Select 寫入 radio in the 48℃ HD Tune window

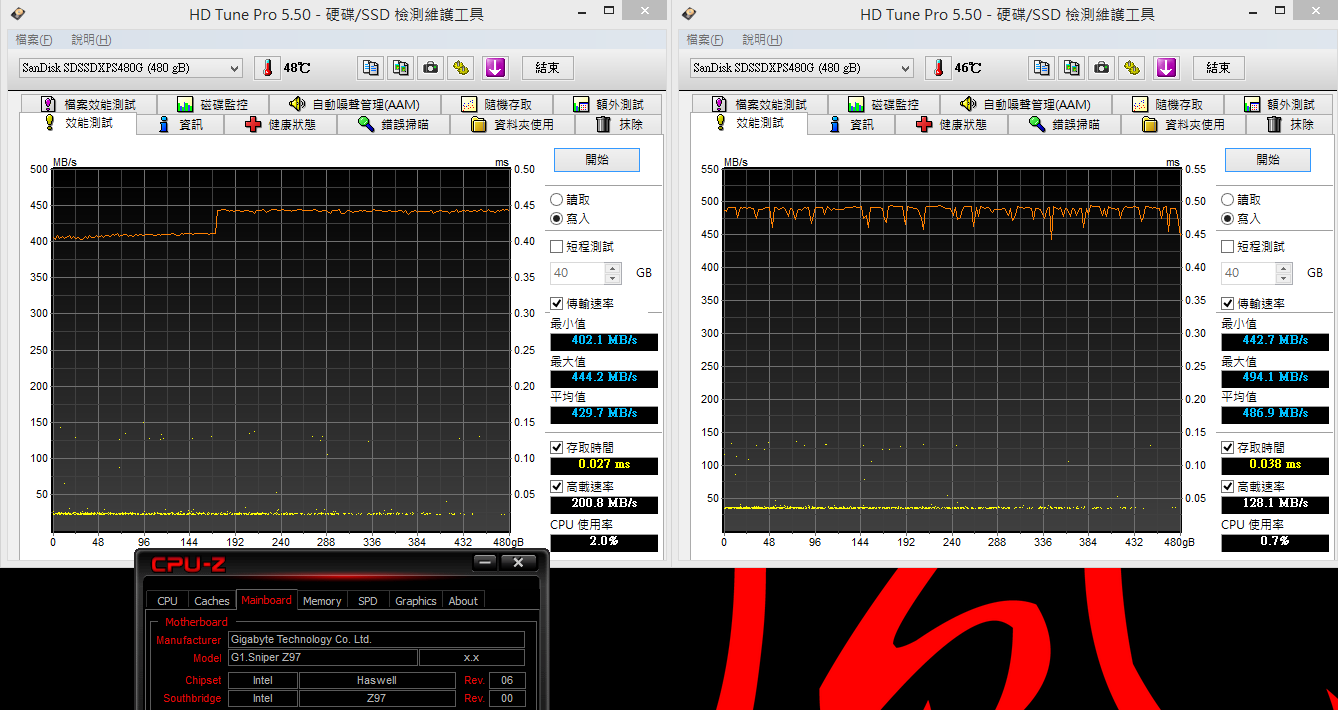[x=556, y=218]
